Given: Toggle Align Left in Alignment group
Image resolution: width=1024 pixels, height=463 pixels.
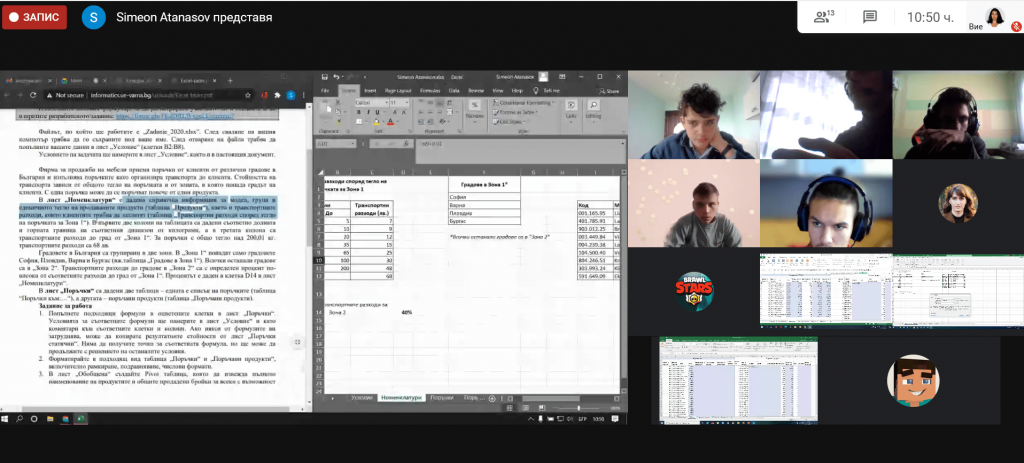Looking at the screenshot, I should 421,112.
